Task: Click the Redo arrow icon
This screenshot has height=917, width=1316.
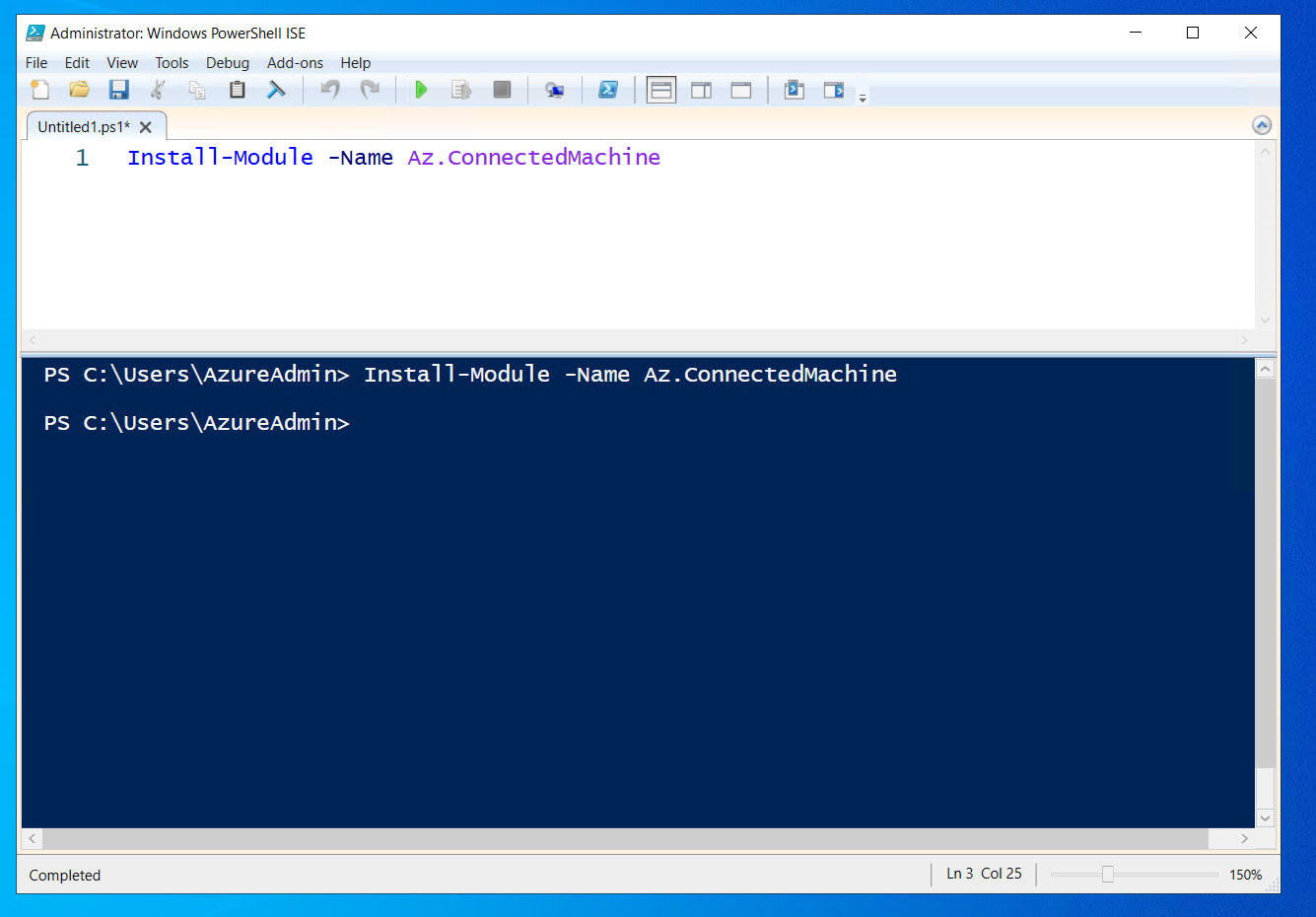Action: coord(370,90)
